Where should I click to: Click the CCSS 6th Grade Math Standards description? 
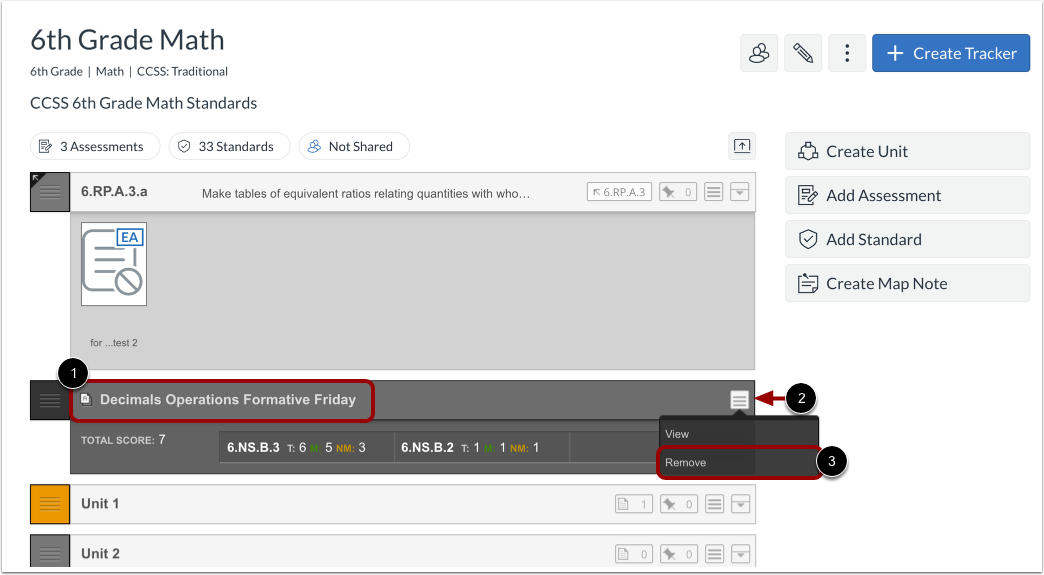tap(144, 103)
